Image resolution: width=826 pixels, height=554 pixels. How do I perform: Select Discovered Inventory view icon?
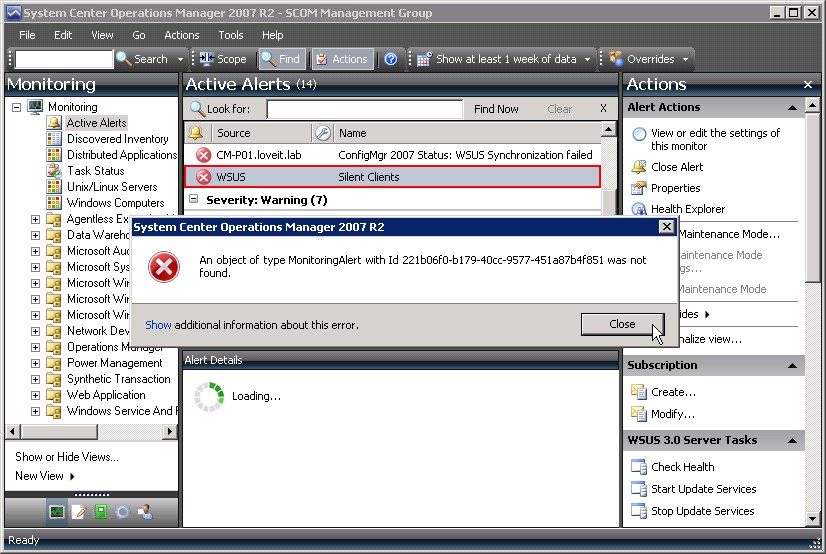tap(54, 139)
